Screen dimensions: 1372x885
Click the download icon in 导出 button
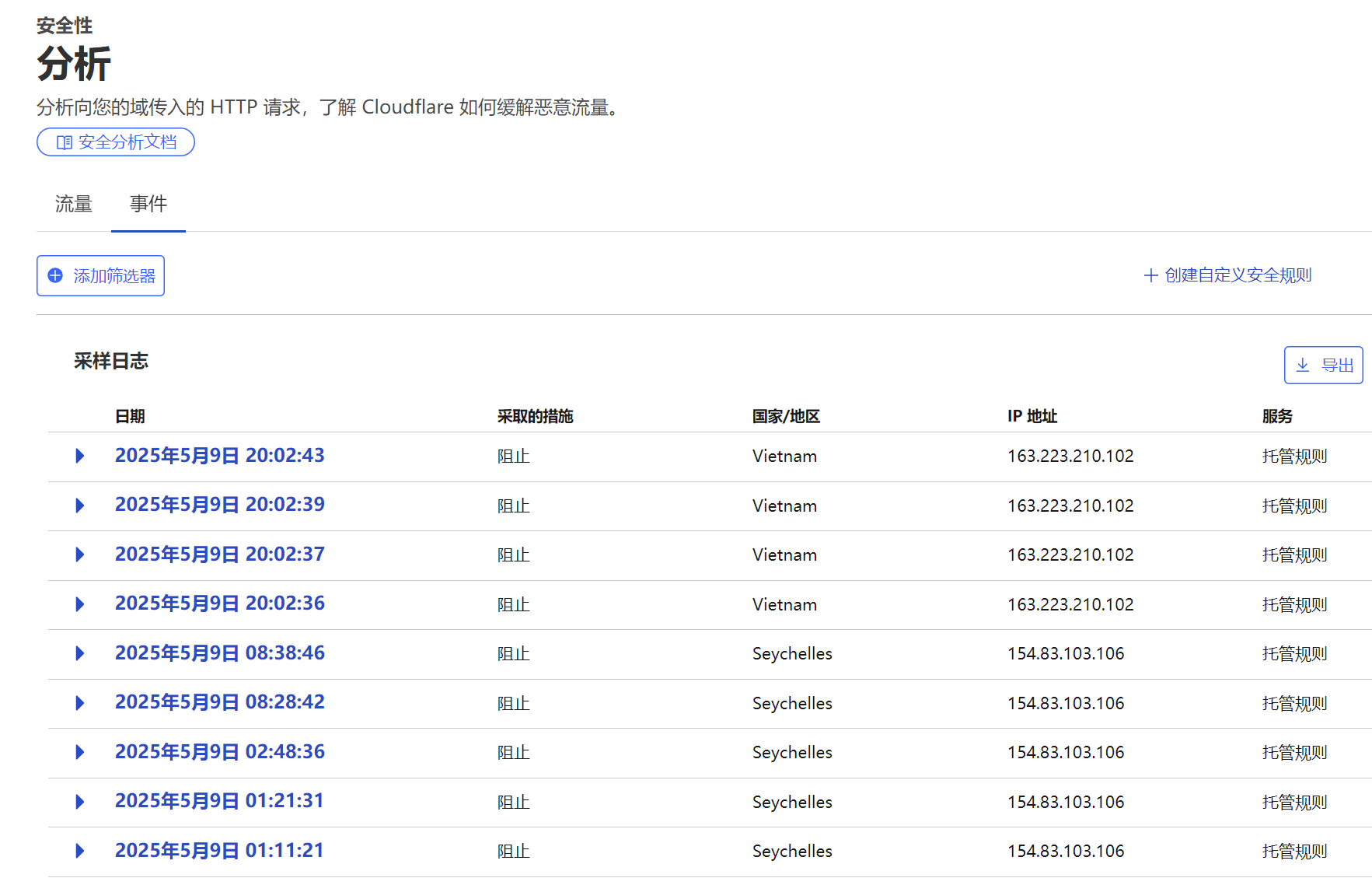(x=1303, y=366)
